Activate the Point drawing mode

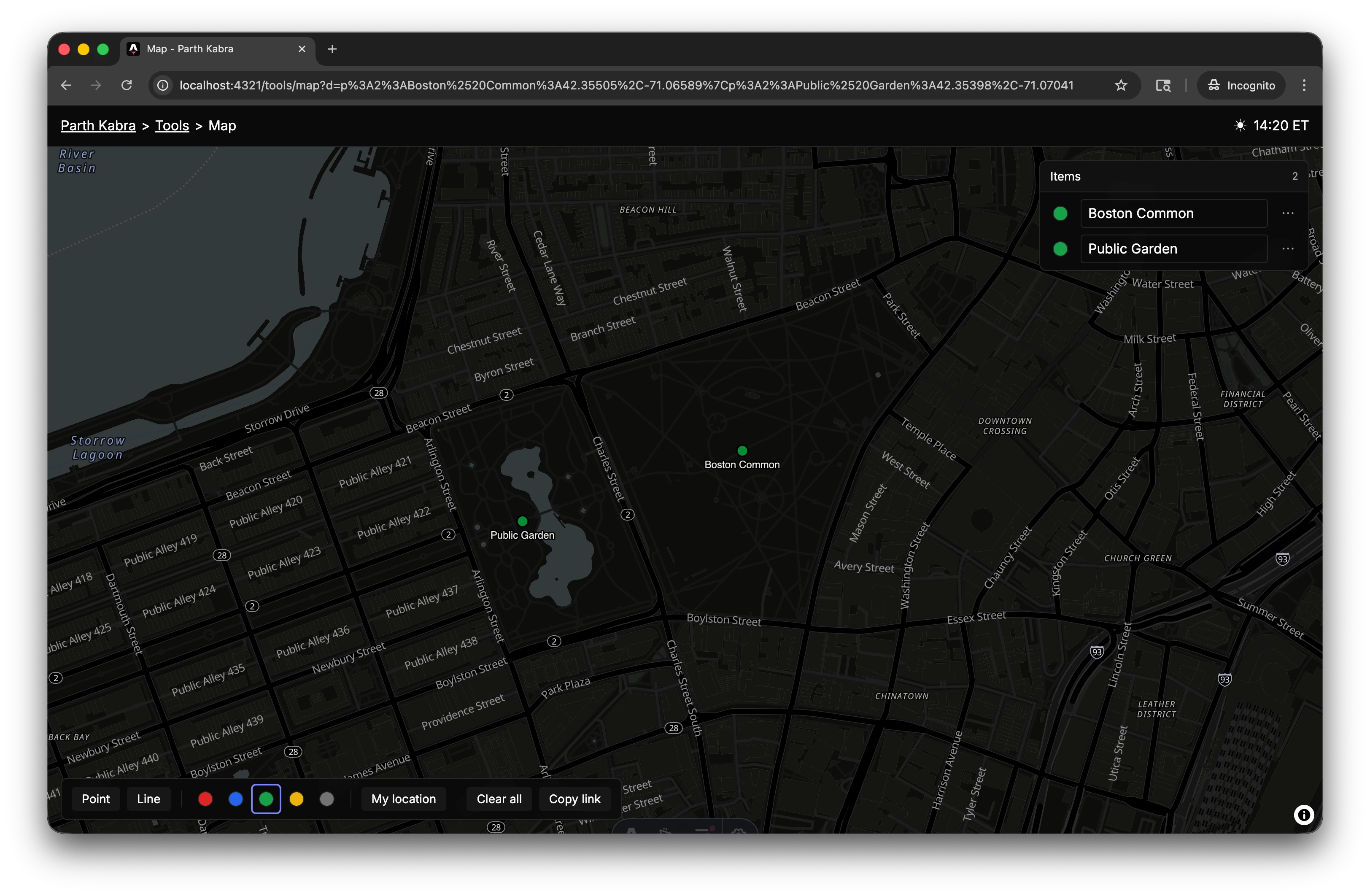pos(96,799)
